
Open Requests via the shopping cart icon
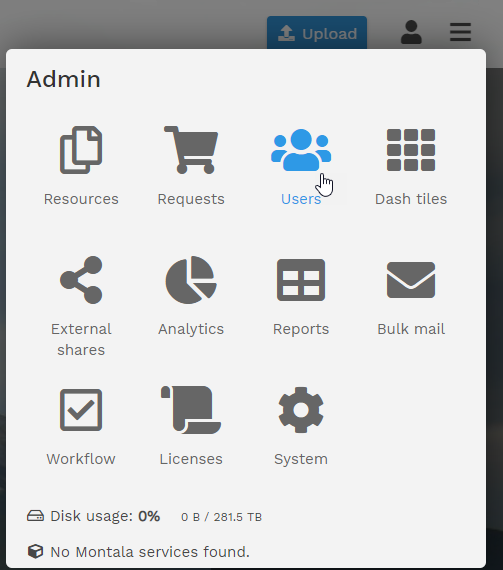point(191,150)
